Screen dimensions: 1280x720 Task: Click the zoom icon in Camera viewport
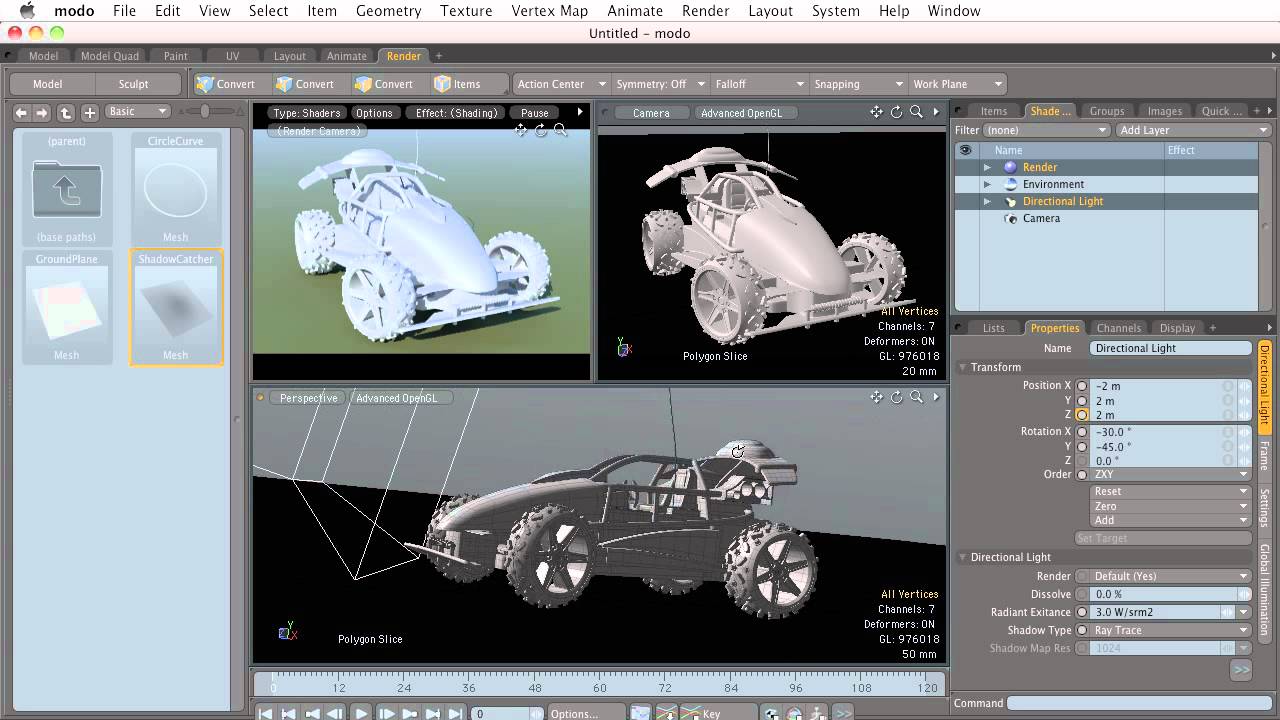coord(916,112)
